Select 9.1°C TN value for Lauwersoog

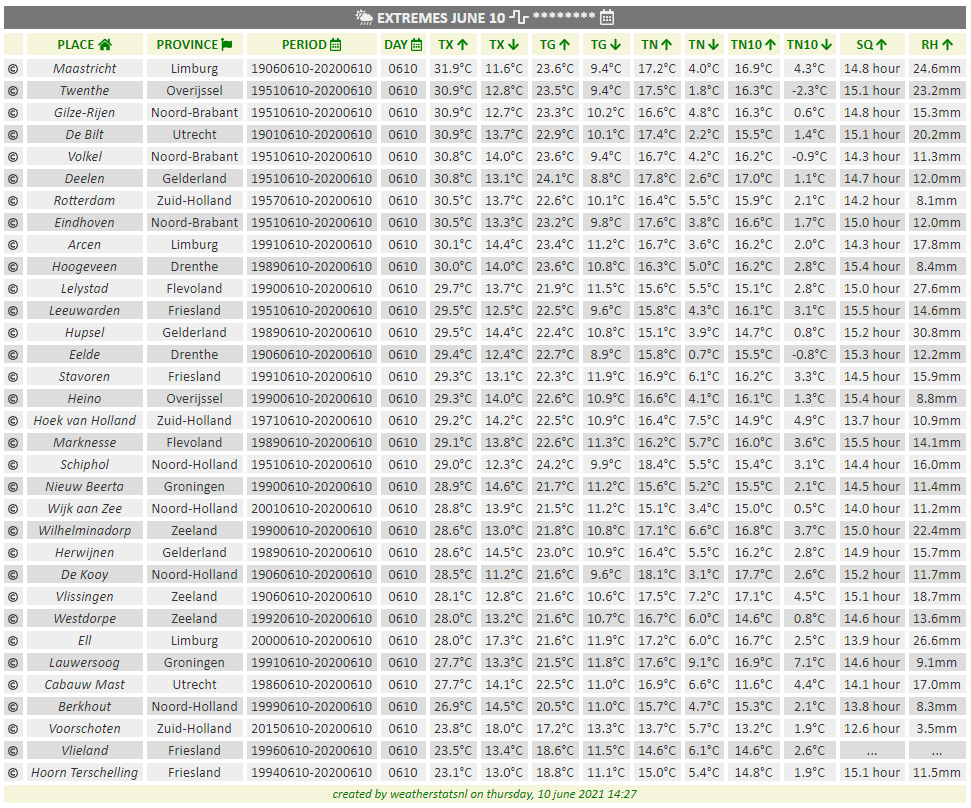pos(704,662)
